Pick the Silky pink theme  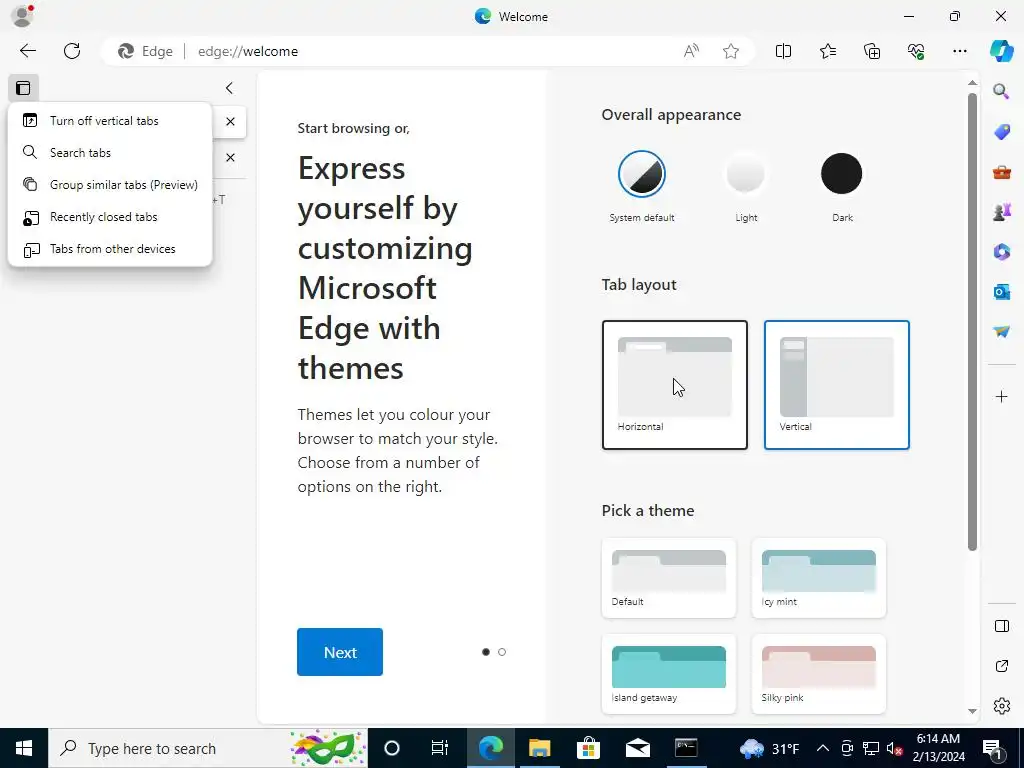819,674
